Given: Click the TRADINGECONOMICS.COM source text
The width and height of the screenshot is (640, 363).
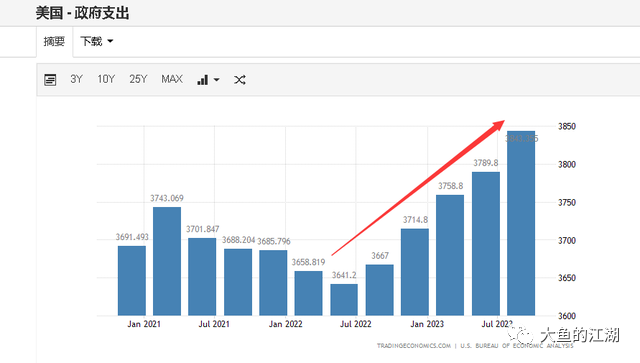Looking at the screenshot, I should point(414,346).
